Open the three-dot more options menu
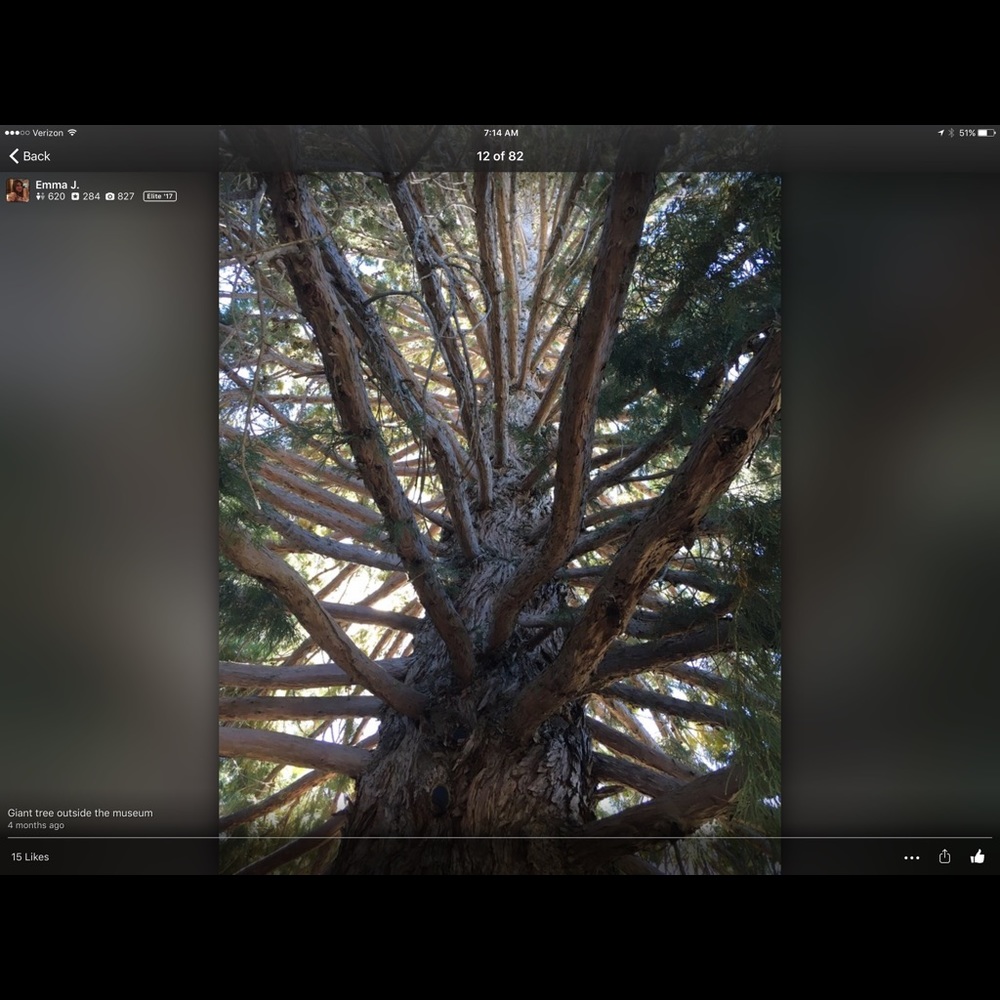Screen dimensions: 1000x1000 (911, 858)
